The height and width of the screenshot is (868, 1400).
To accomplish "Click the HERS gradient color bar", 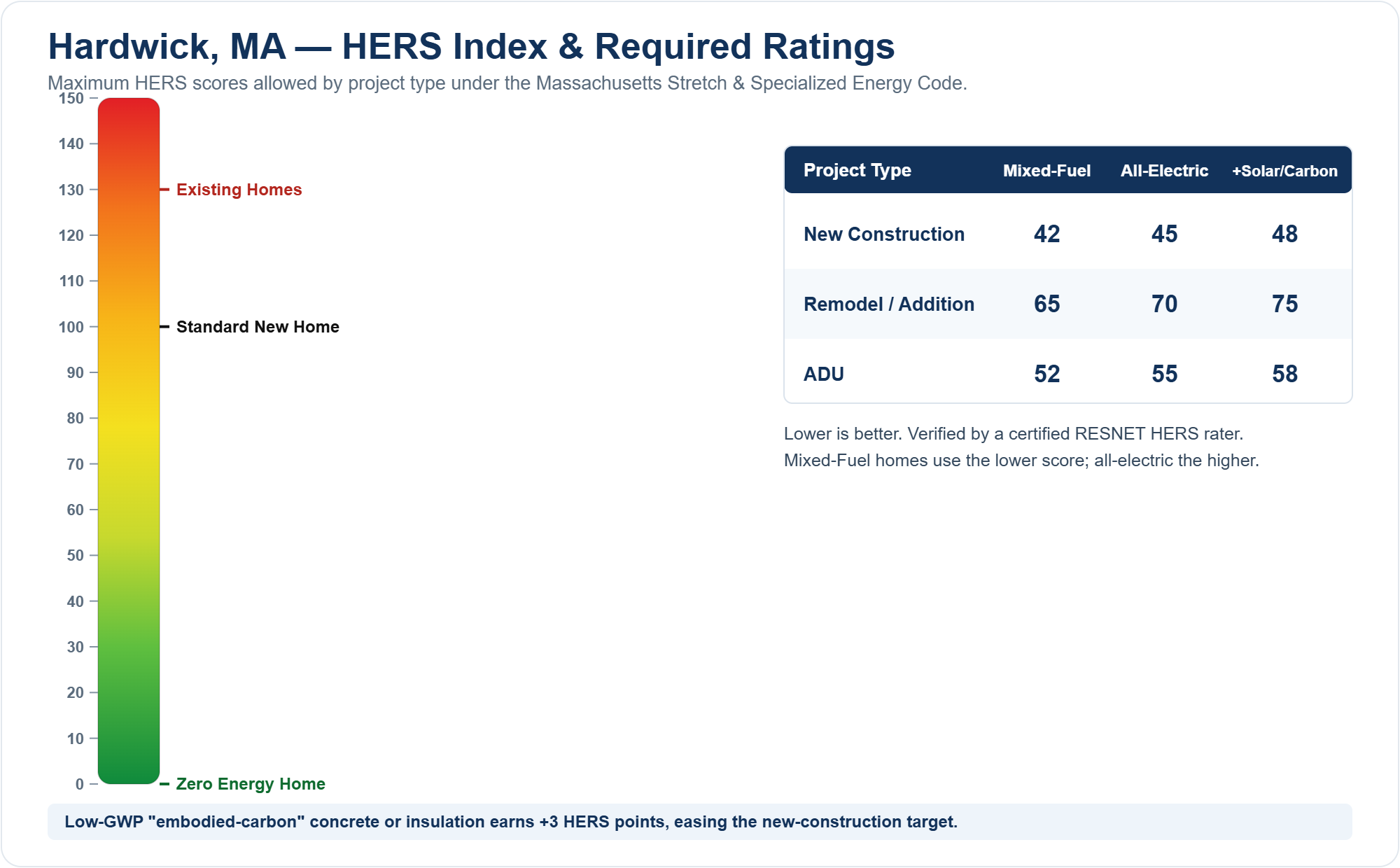I will [129, 441].
